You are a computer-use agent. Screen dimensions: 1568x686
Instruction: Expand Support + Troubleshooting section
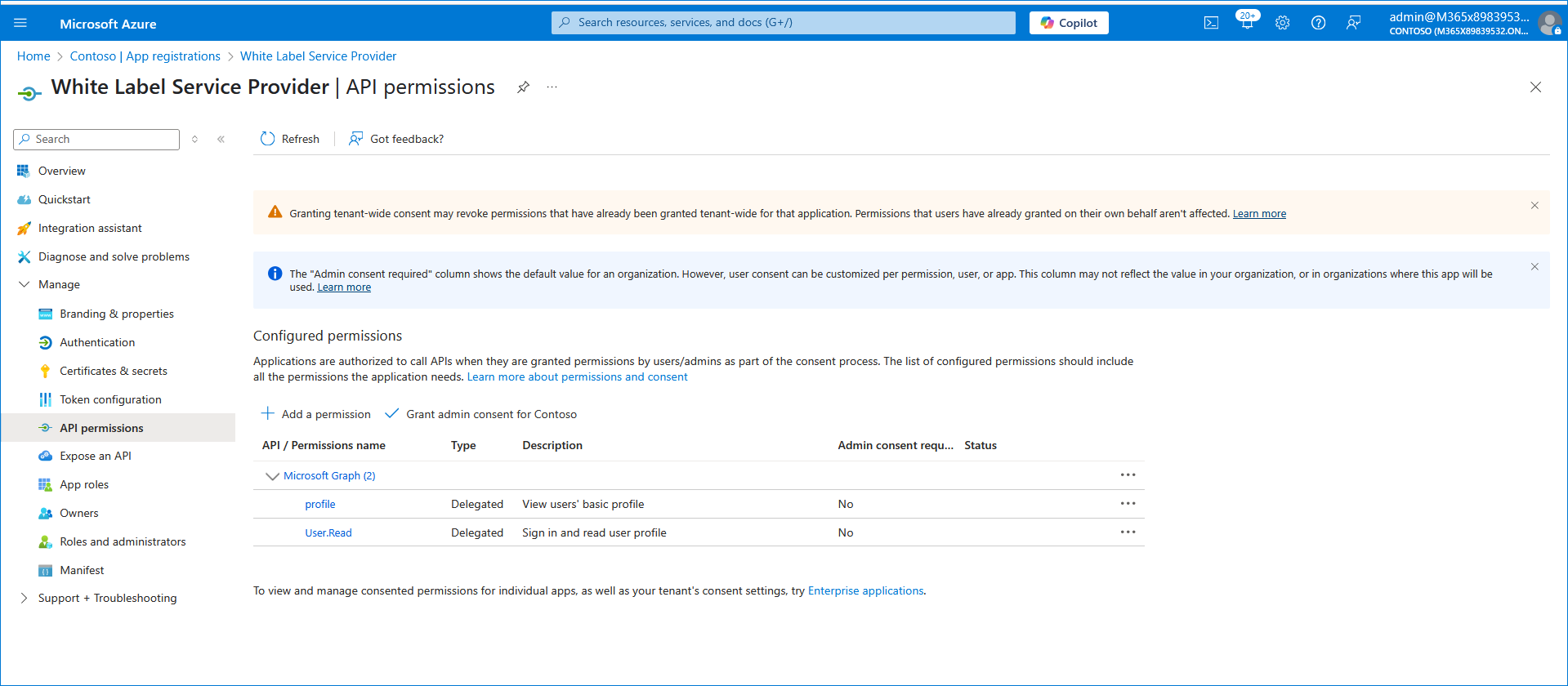tap(24, 598)
